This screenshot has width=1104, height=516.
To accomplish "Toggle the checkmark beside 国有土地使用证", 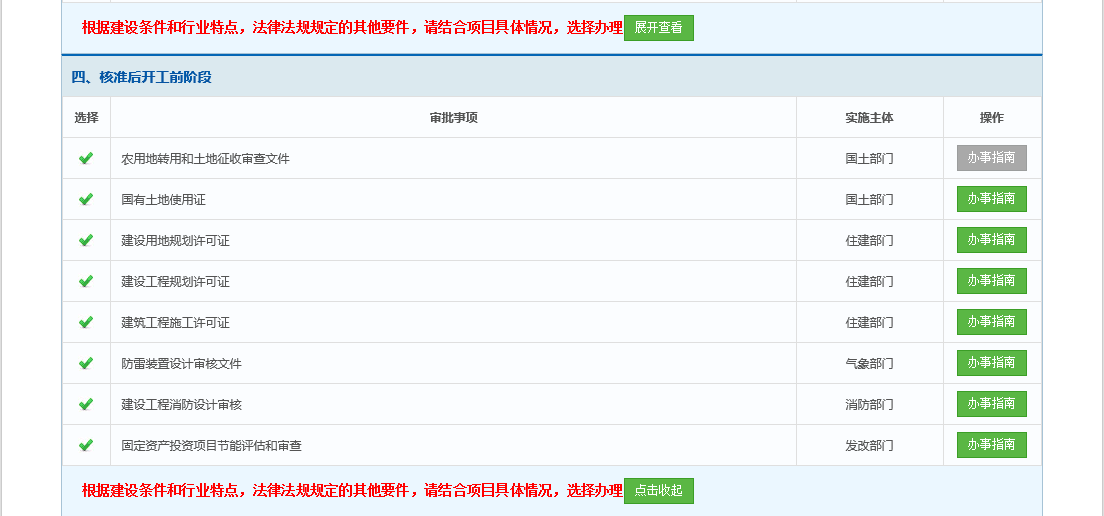I will 86,199.
